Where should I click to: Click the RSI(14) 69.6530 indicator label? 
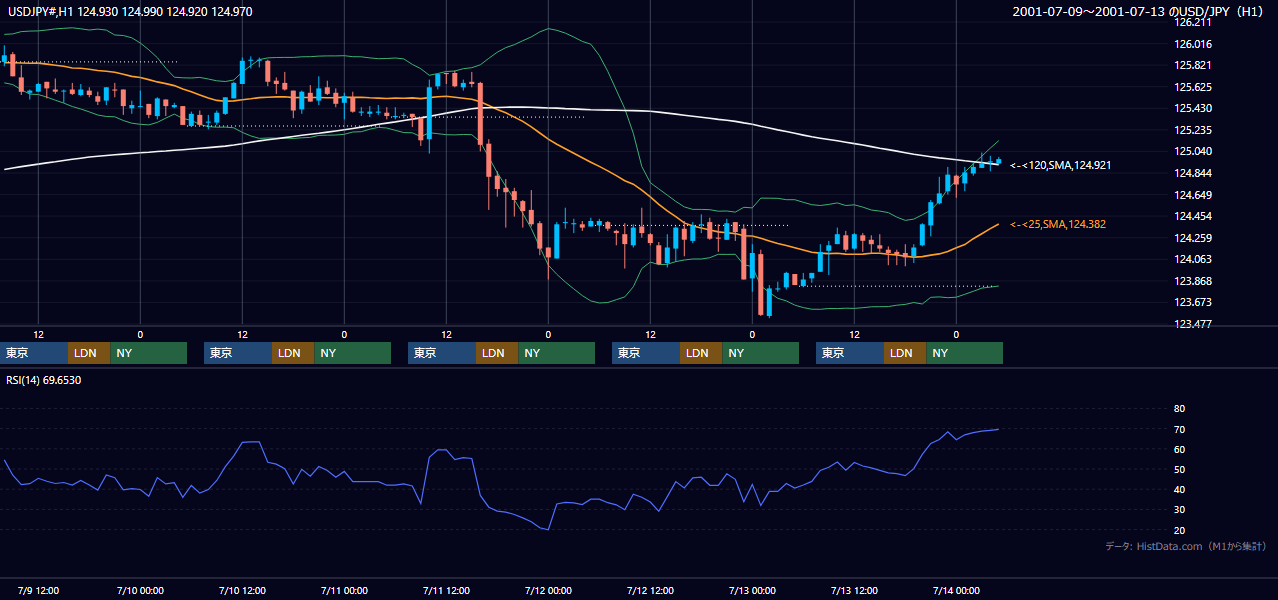click(44, 380)
